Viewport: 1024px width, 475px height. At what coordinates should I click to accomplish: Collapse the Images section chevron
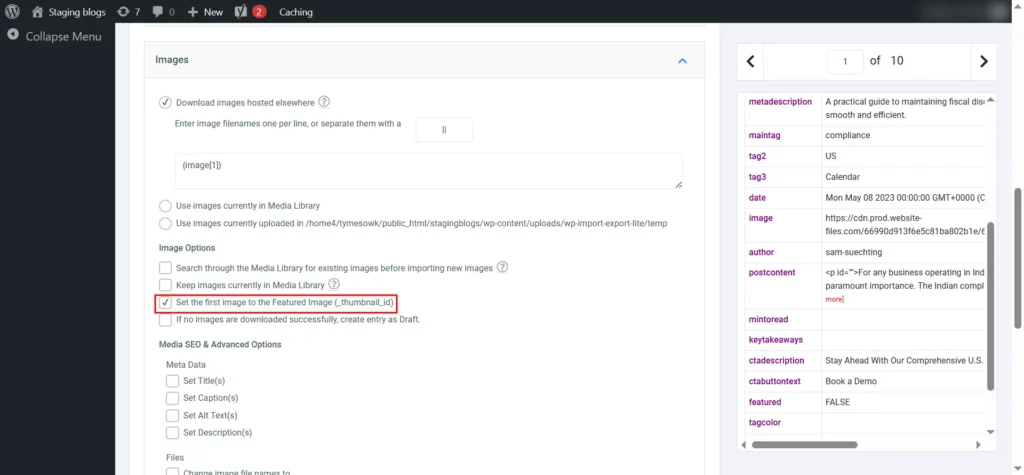(682, 61)
